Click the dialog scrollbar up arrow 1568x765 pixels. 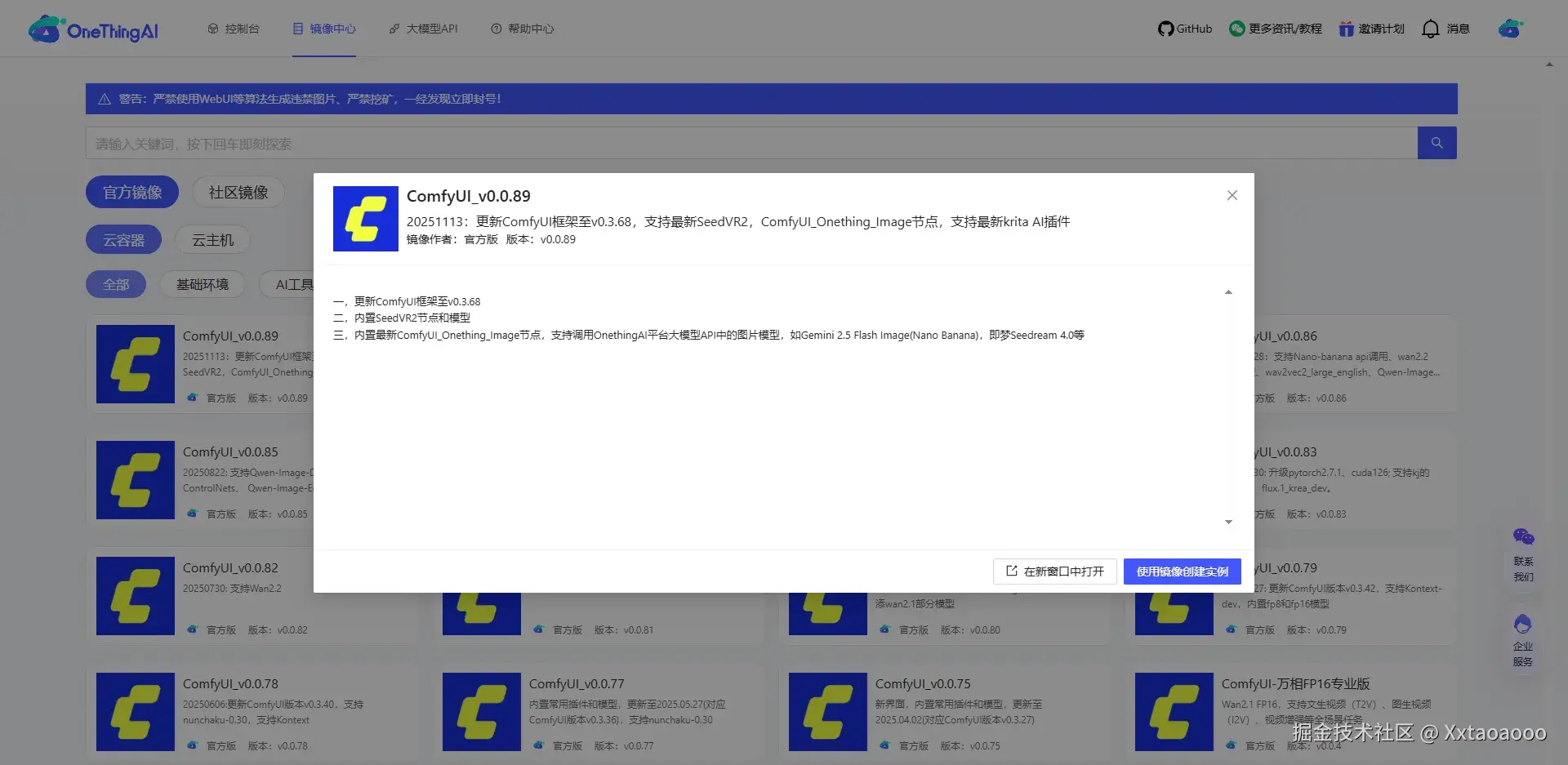tap(1228, 292)
